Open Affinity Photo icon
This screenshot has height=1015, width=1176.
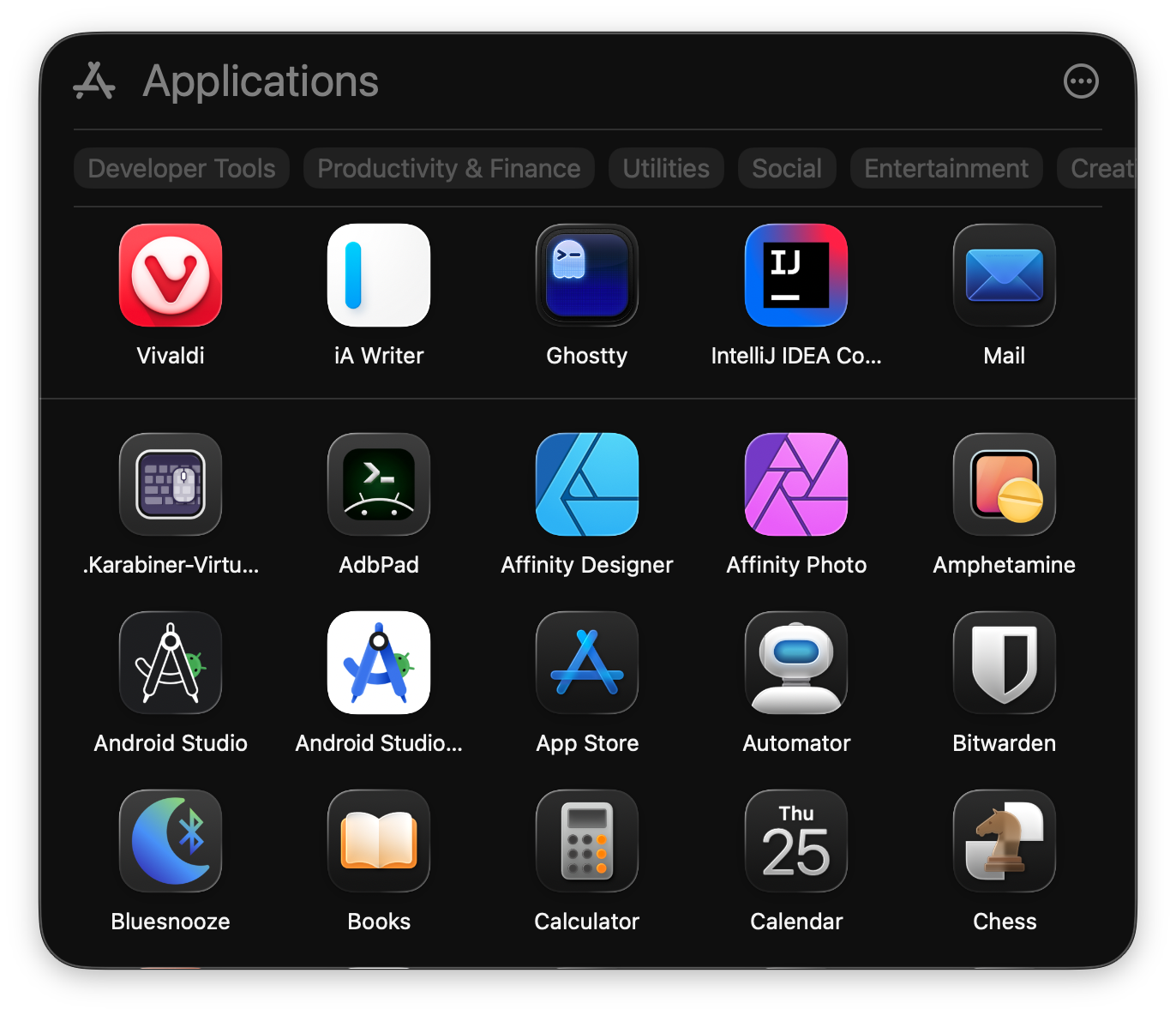coord(796,484)
